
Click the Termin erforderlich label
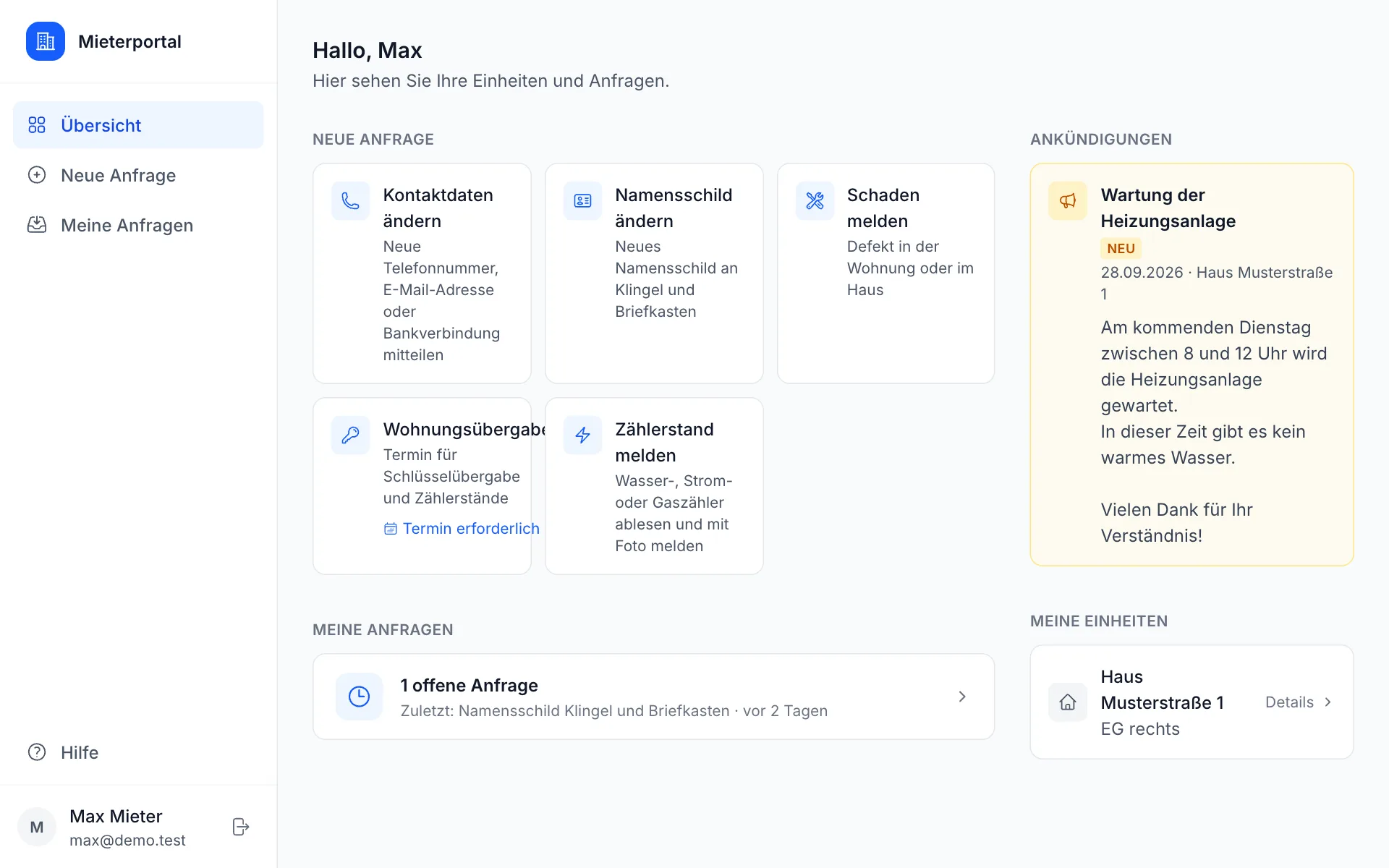click(x=471, y=529)
